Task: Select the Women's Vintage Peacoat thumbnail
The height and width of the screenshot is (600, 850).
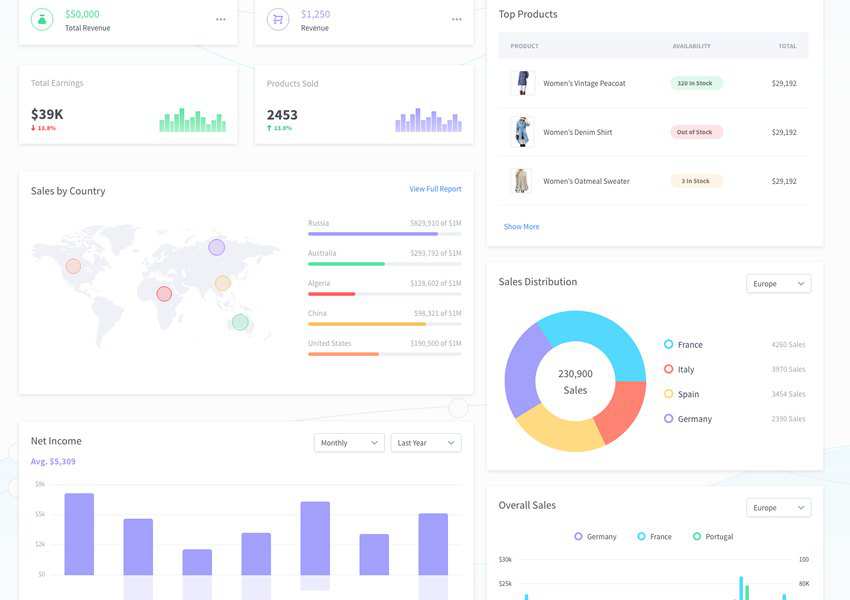Action: tap(522, 83)
